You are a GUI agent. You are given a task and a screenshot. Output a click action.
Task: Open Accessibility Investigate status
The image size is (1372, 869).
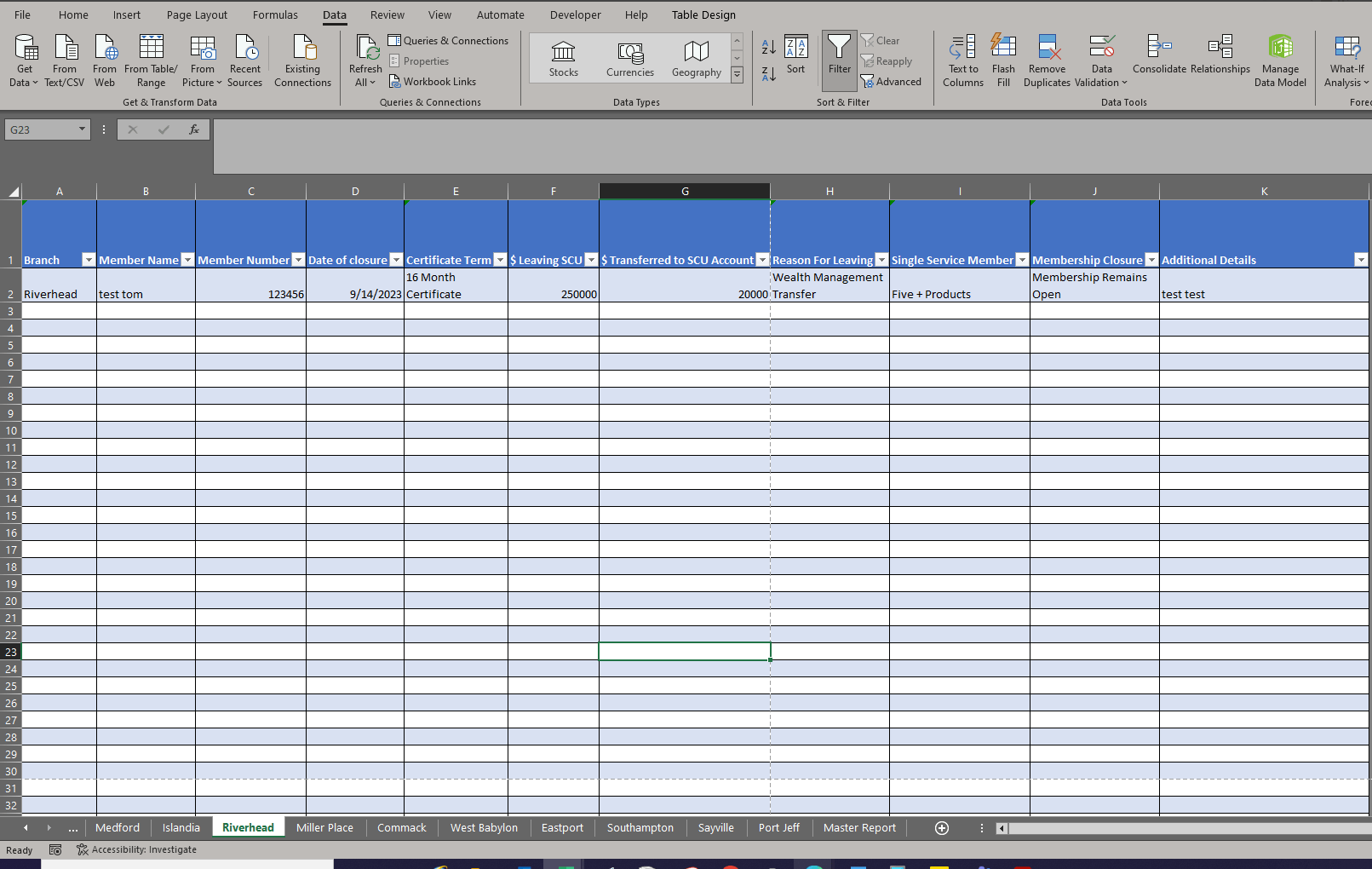point(136,849)
